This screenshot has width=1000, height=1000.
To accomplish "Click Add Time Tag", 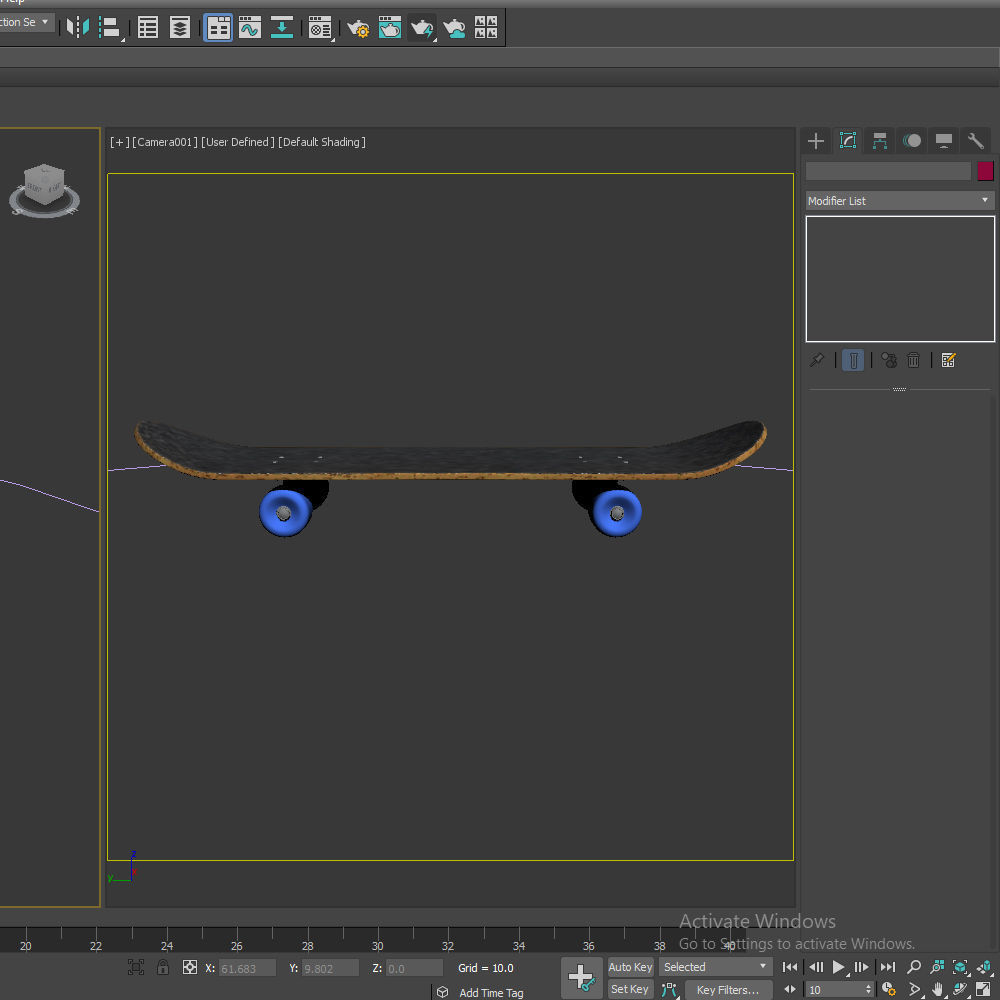I will [491, 992].
